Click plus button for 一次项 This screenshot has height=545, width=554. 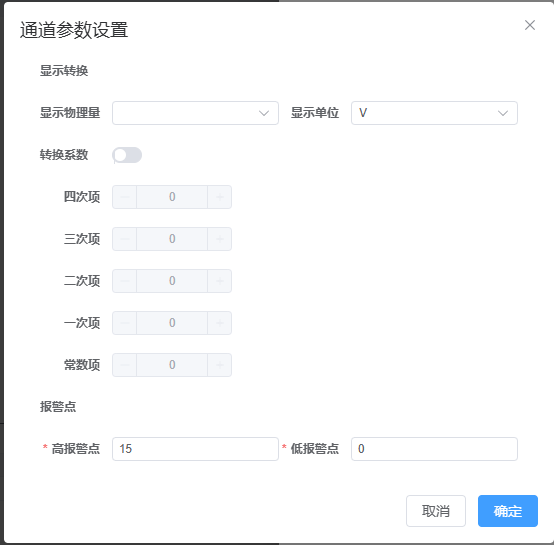[x=219, y=323]
